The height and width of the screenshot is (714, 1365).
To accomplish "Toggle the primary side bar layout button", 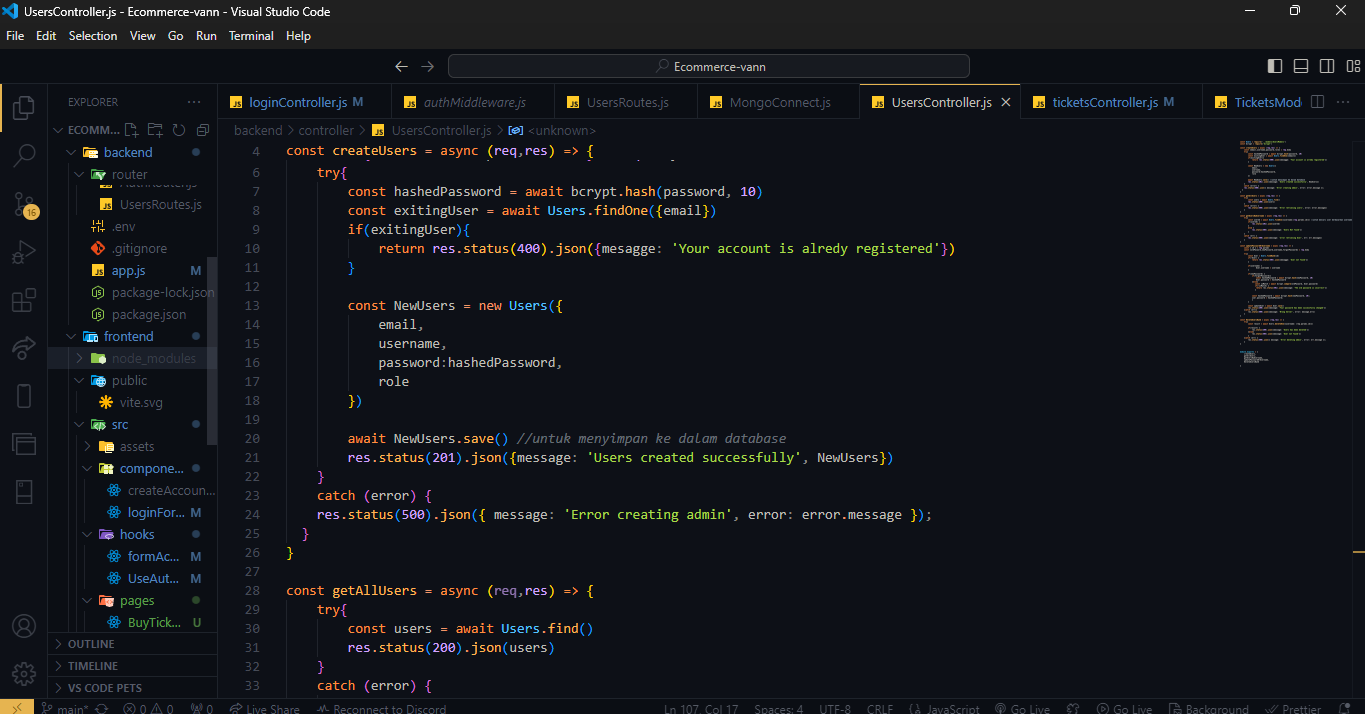I will pyautogui.click(x=1275, y=66).
